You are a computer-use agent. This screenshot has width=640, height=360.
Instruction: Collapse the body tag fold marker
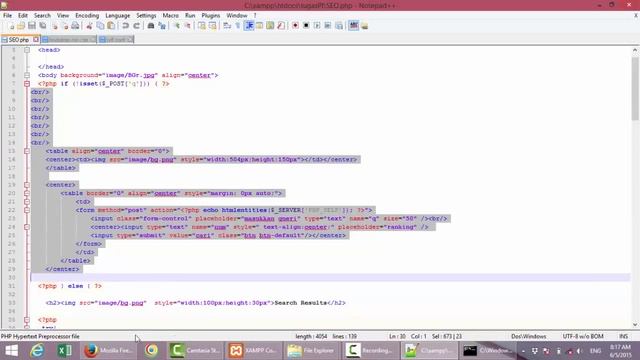click(x=27, y=75)
